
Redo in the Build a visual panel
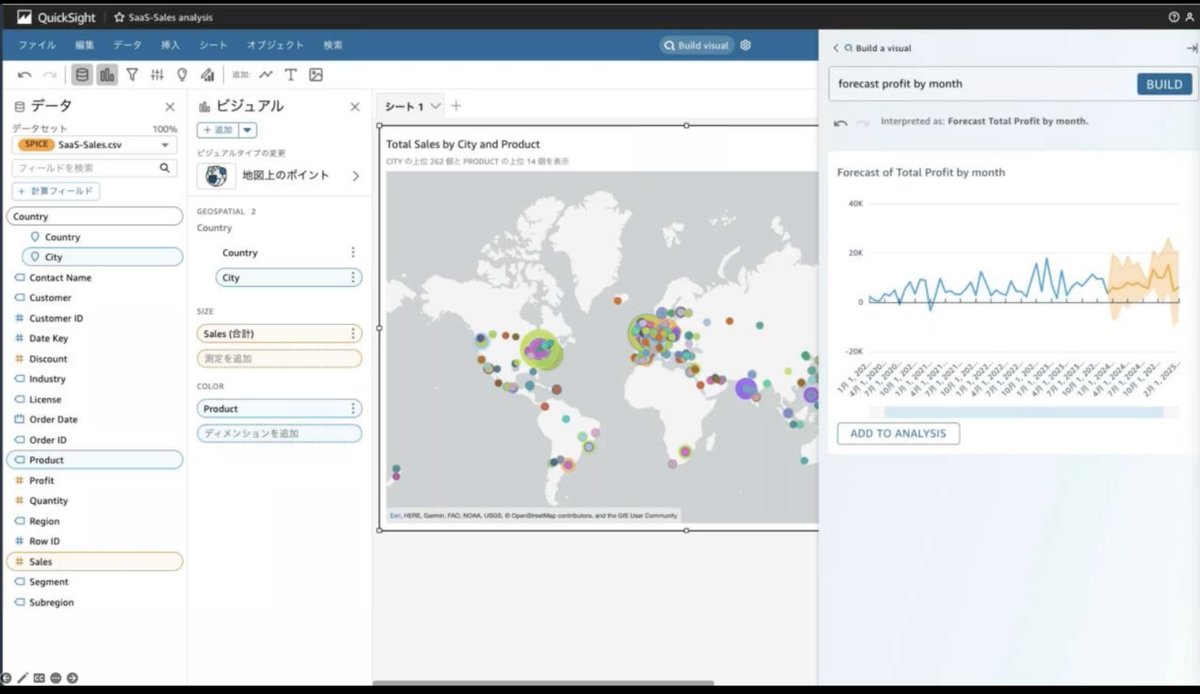tap(863, 123)
